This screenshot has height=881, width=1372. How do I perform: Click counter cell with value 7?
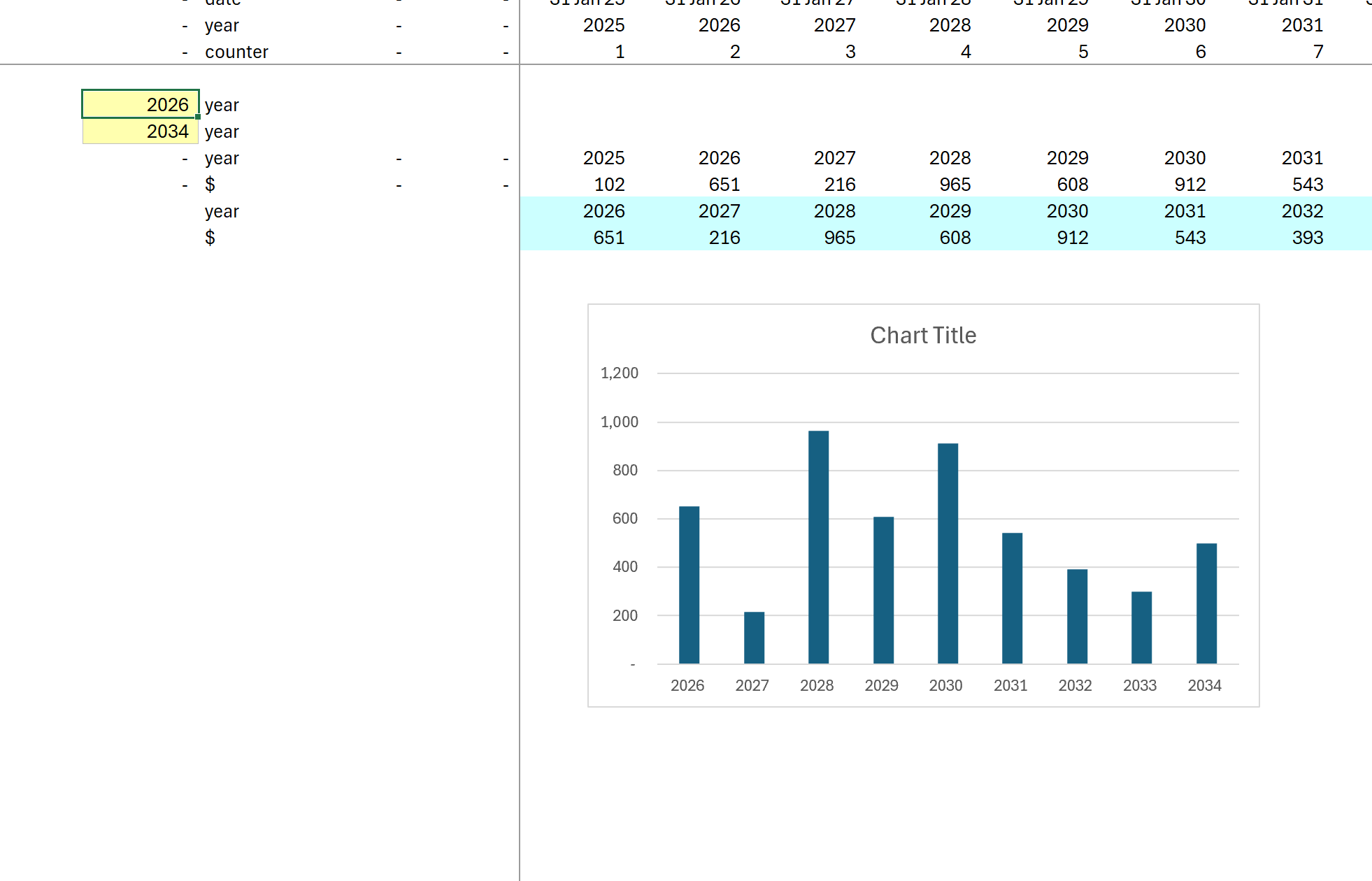coord(1317,52)
